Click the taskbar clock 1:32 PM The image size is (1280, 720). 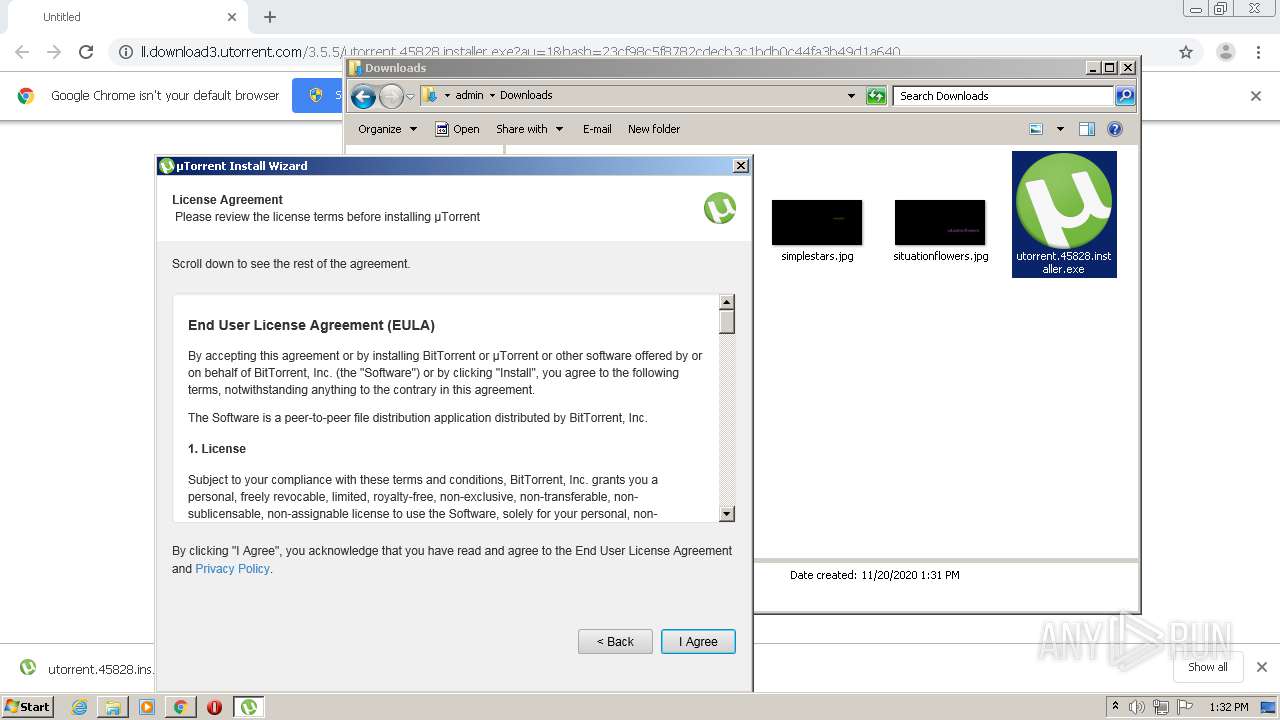pos(1229,707)
